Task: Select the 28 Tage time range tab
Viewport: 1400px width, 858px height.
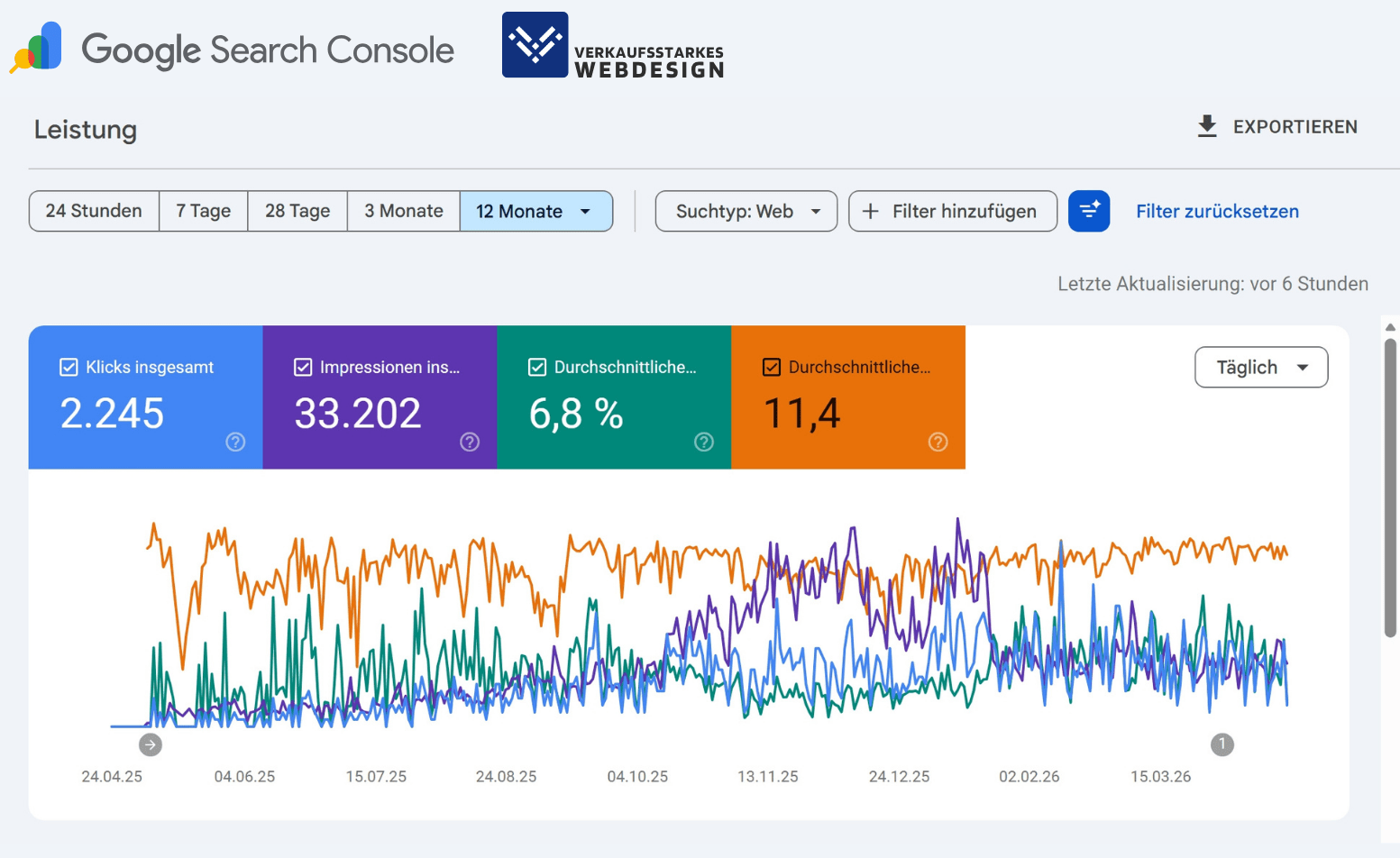Action: click(x=297, y=211)
